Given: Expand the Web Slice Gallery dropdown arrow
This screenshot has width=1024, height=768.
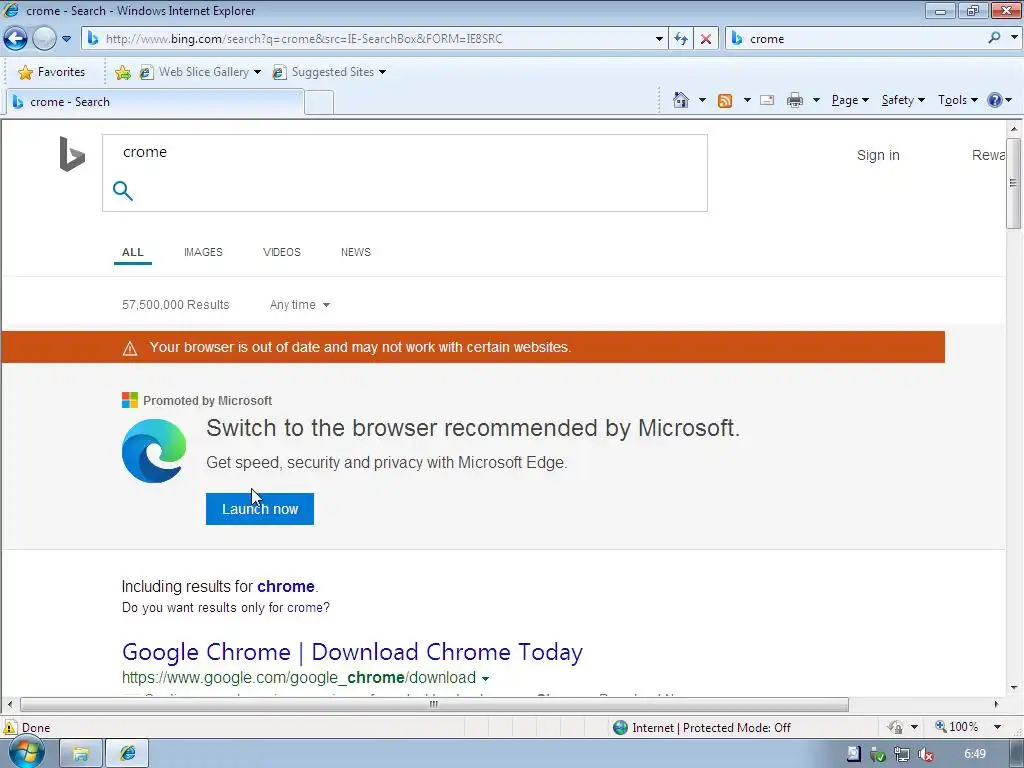Looking at the screenshot, I should (257, 72).
